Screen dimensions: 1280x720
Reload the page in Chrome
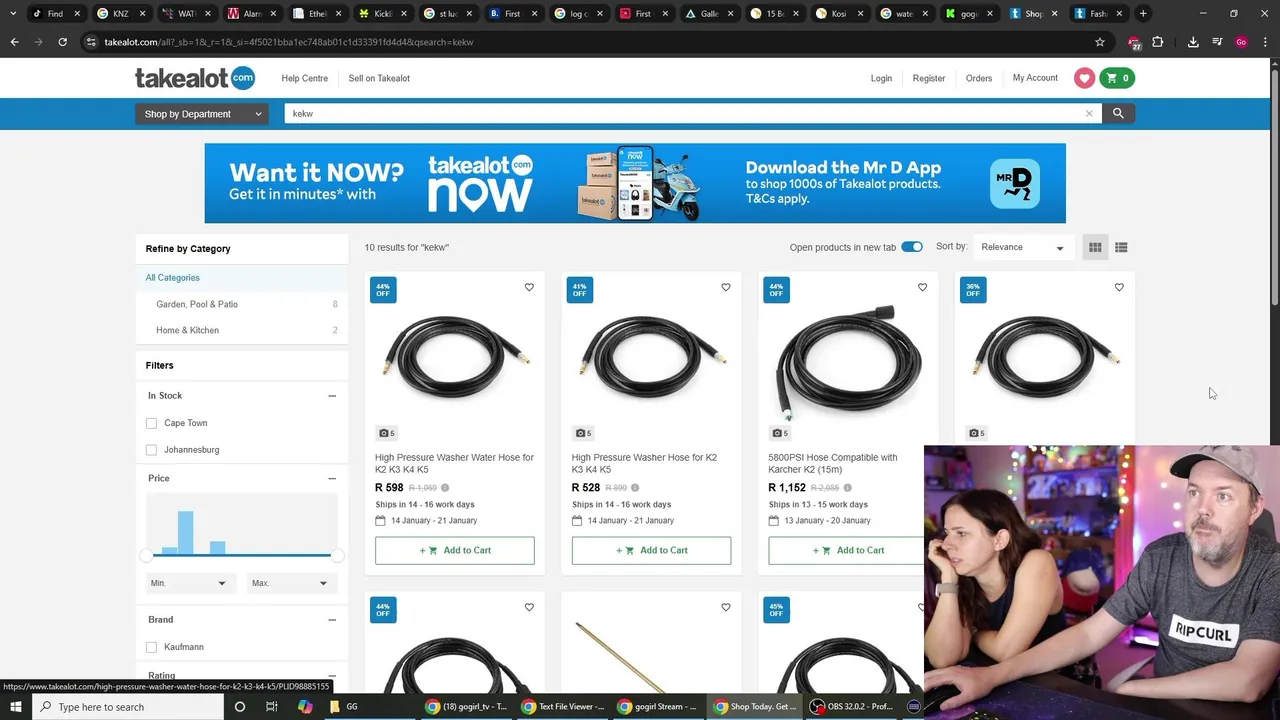(62, 42)
